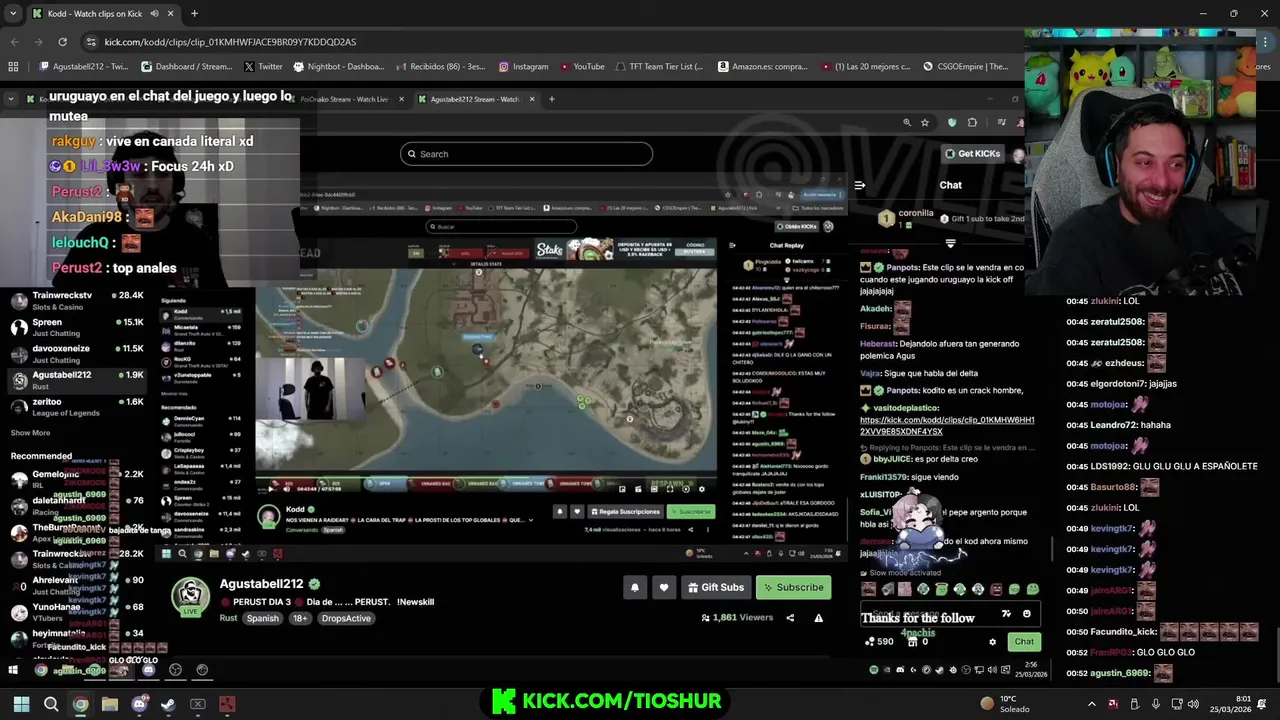Open the CSGOEmpire bookmark
The width and height of the screenshot is (1280, 720).
tap(965, 67)
